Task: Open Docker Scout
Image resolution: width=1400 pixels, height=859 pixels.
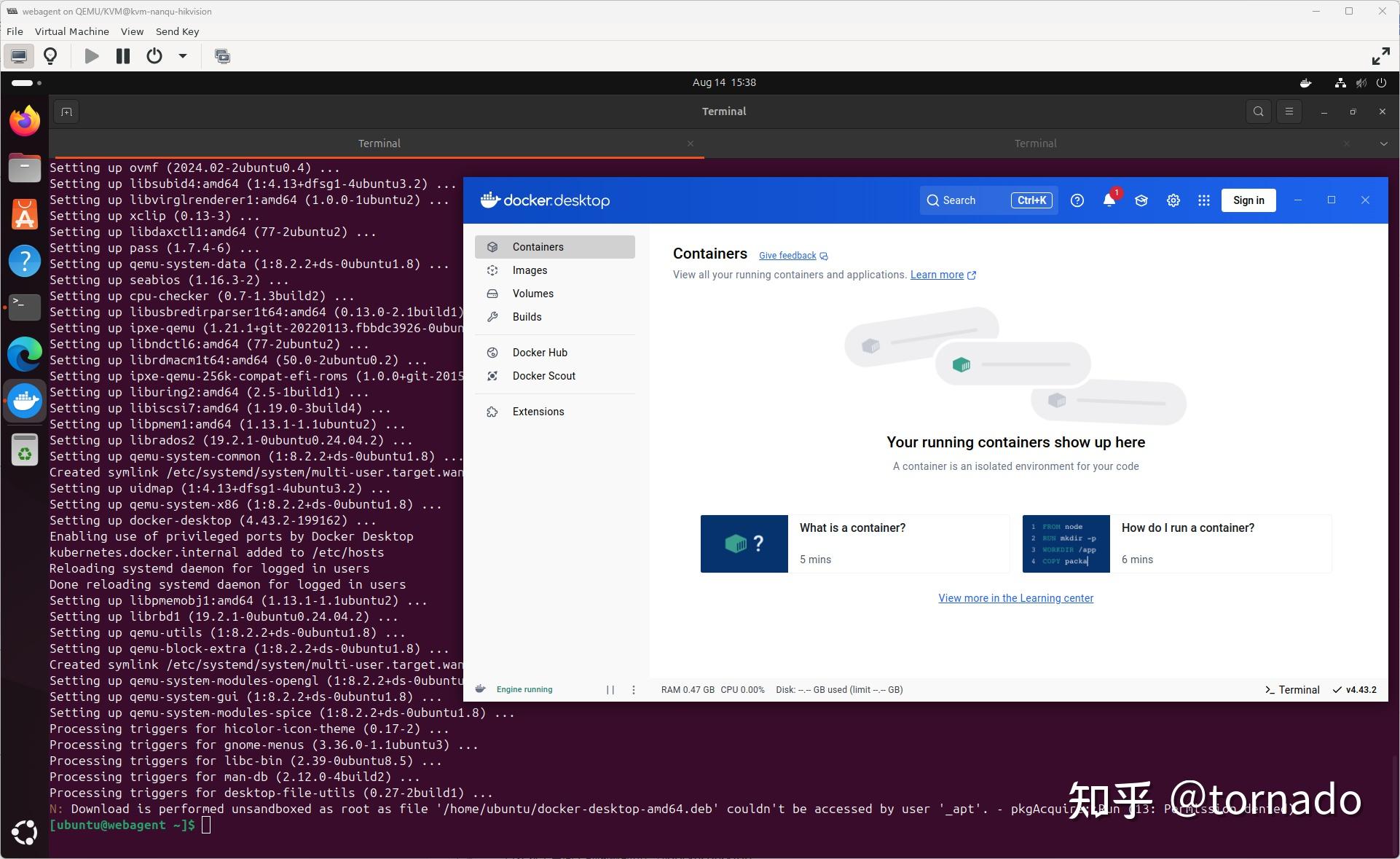Action: [x=543, y=375]
